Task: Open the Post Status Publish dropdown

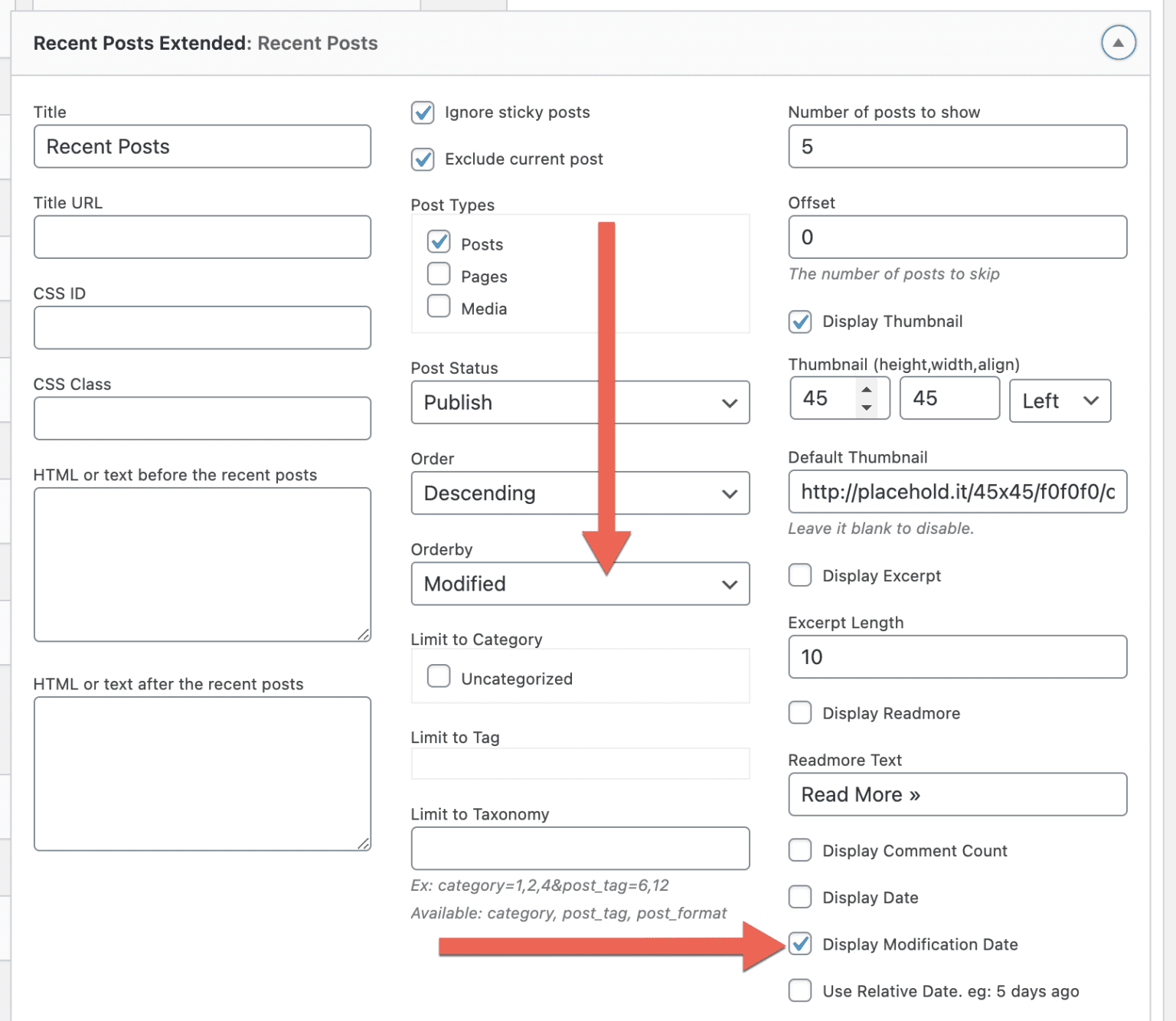Action: coord(580,402)
